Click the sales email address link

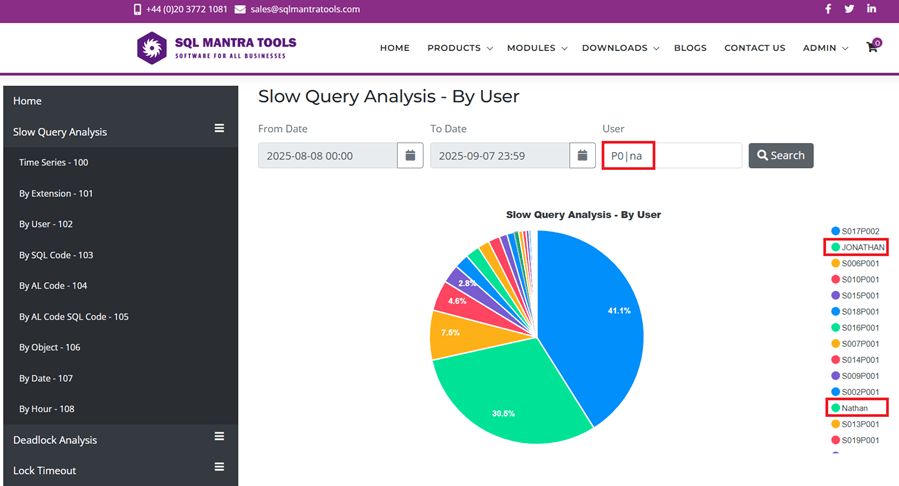click(x=305, y=9)
